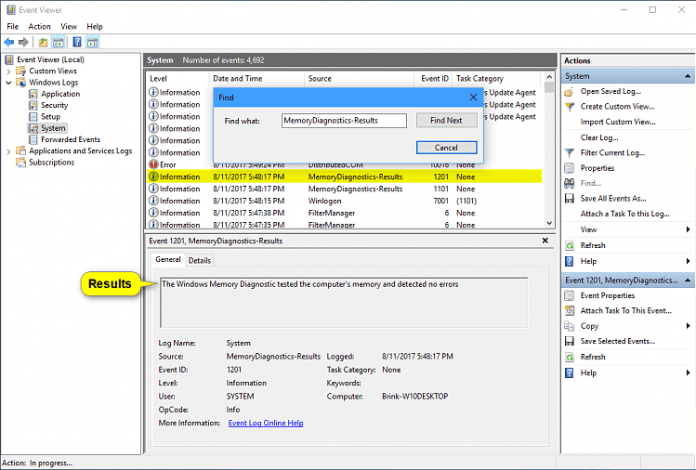This screenshot has width=696, height=470.
Task: Sort by the Source column header
Action: pos(359,79)
